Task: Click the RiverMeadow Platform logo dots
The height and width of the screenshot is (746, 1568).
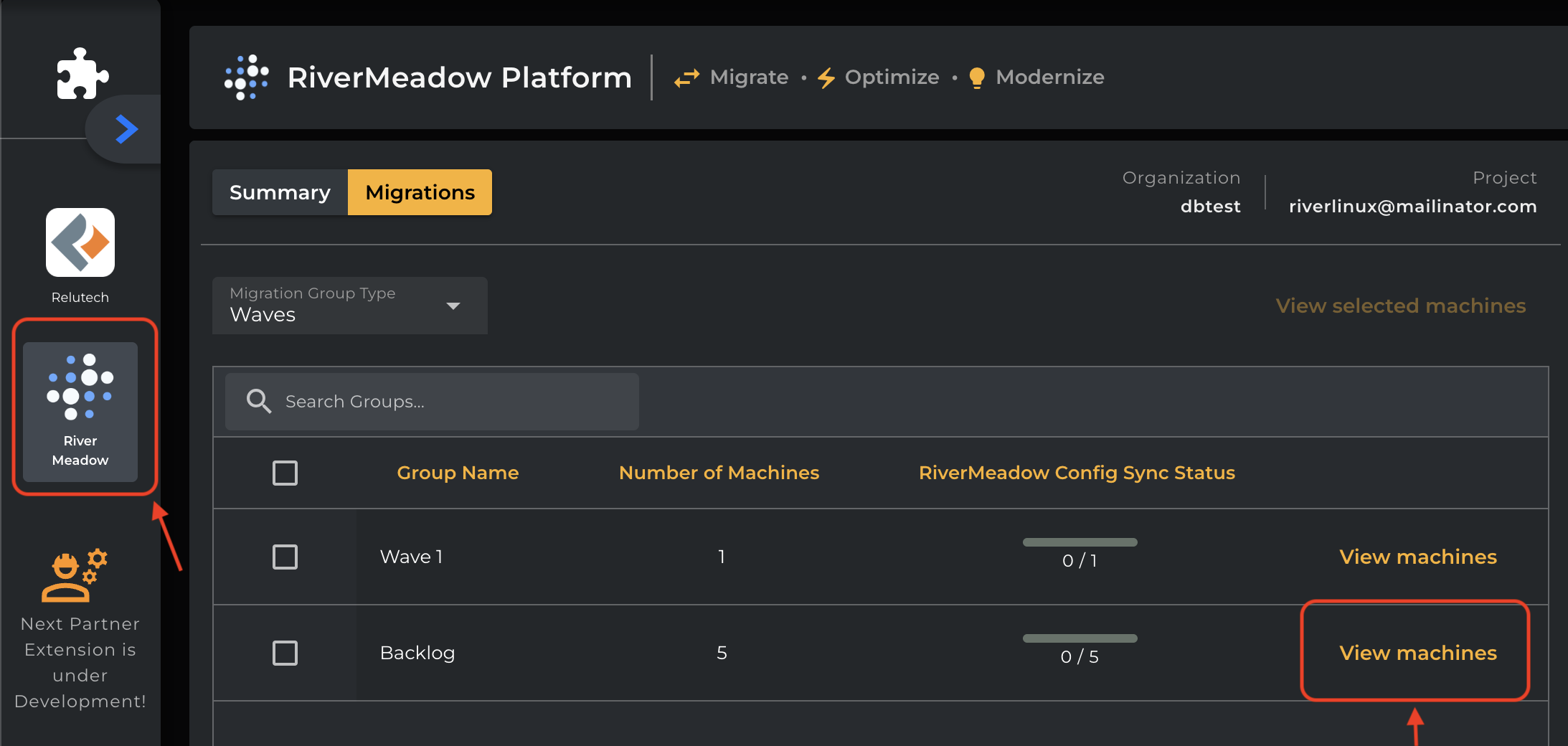Action: click(x=247, y=77)
